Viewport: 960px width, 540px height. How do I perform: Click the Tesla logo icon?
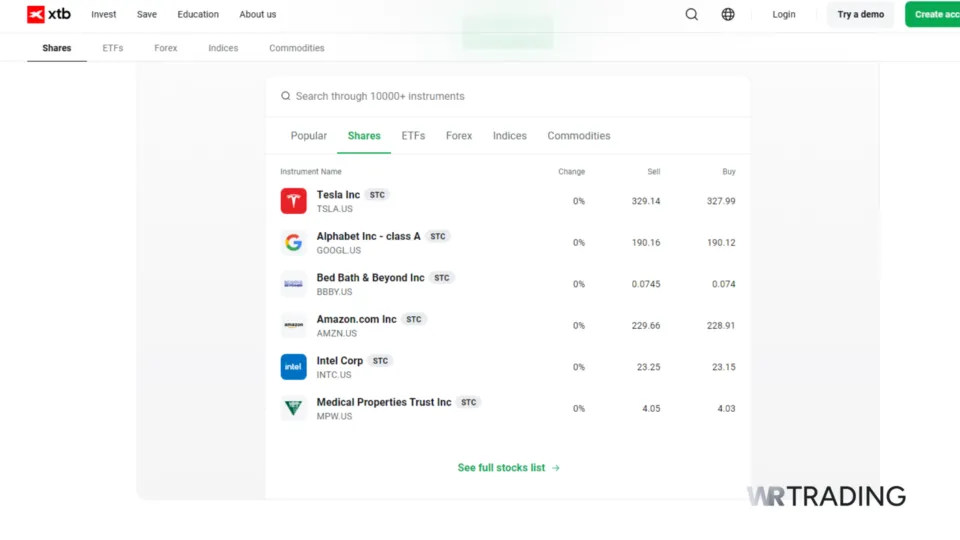293,201
